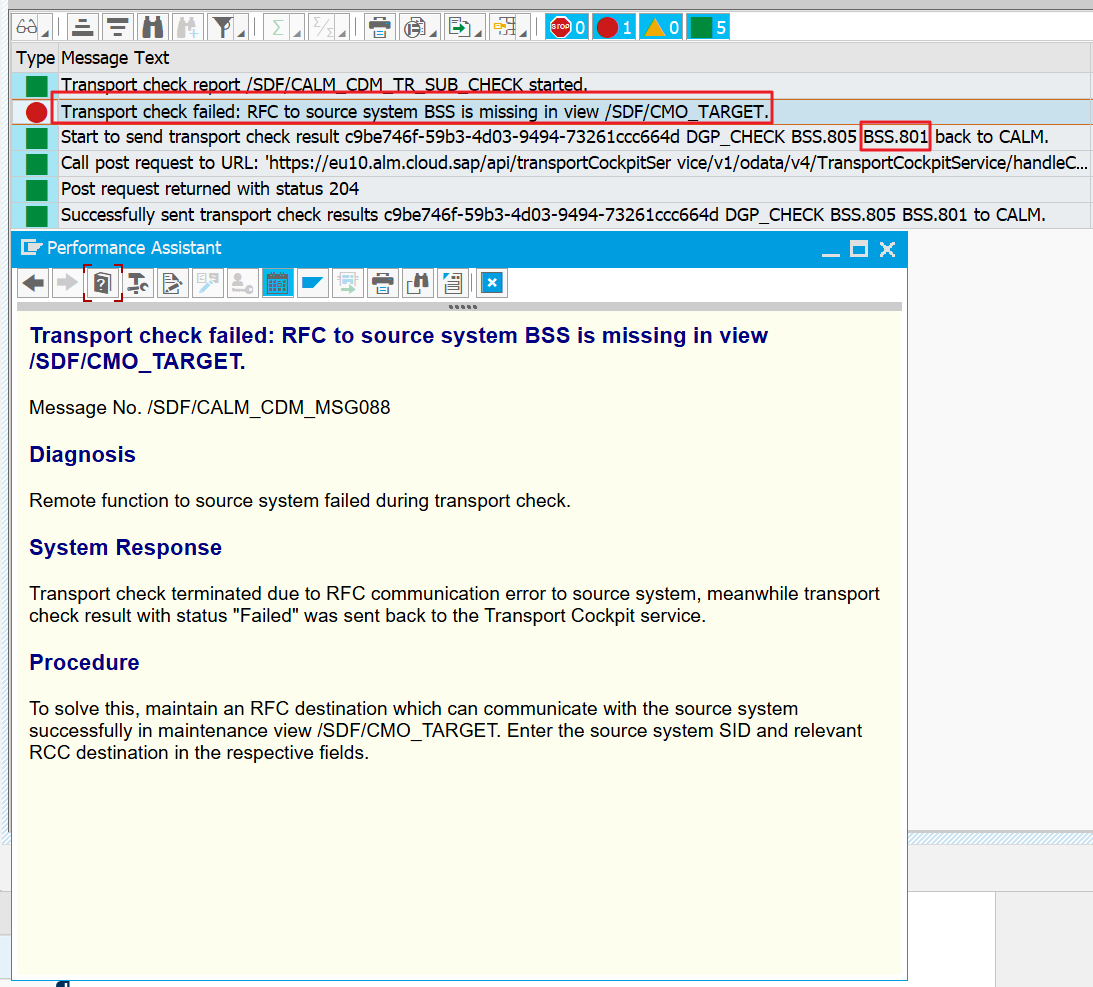Screen dimensions: 1093x987
Task: Open the Export dropdown in top toolbar
Action: click(x=478, y=31)
